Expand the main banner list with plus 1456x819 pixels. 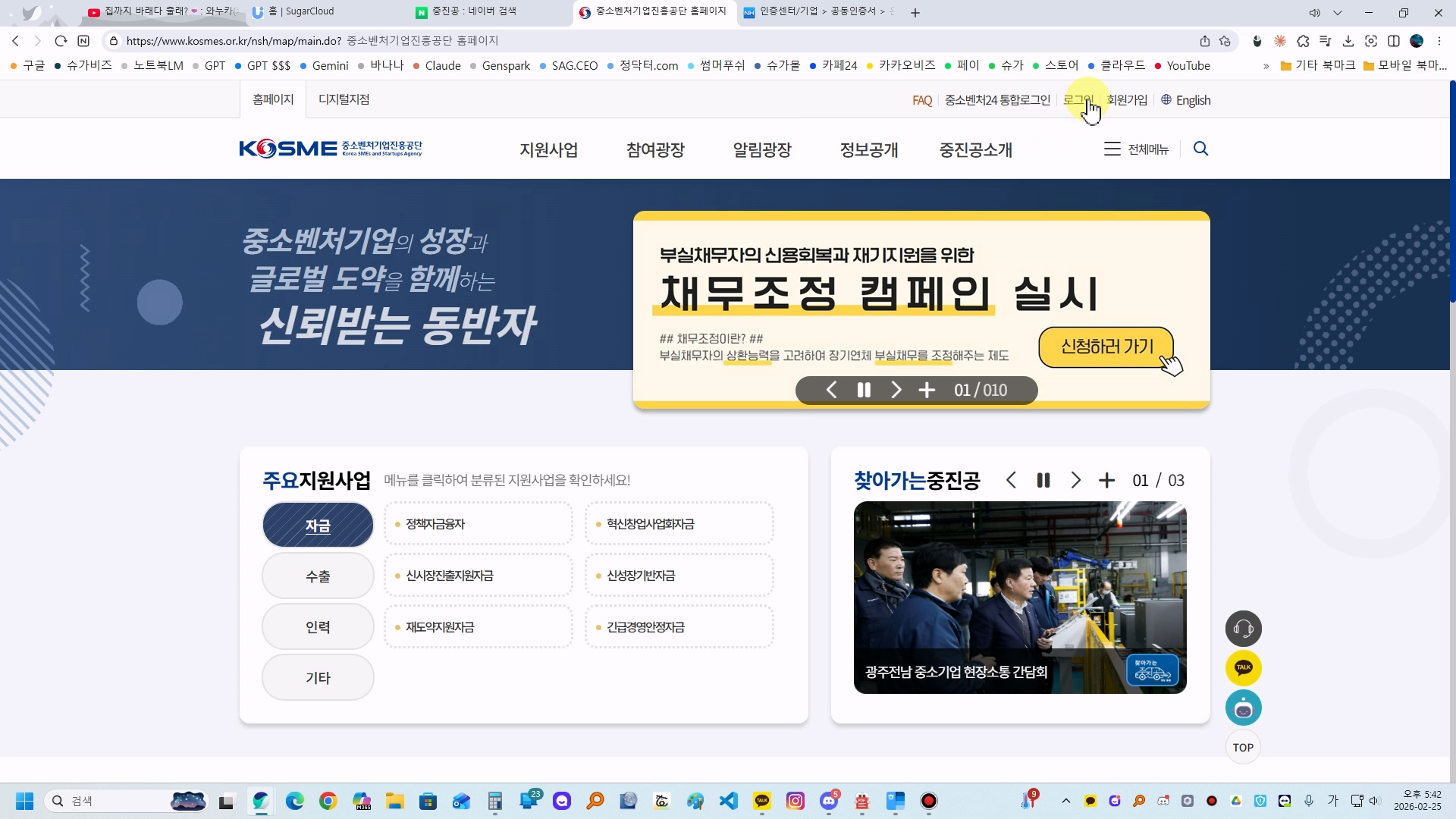point(927,390)
